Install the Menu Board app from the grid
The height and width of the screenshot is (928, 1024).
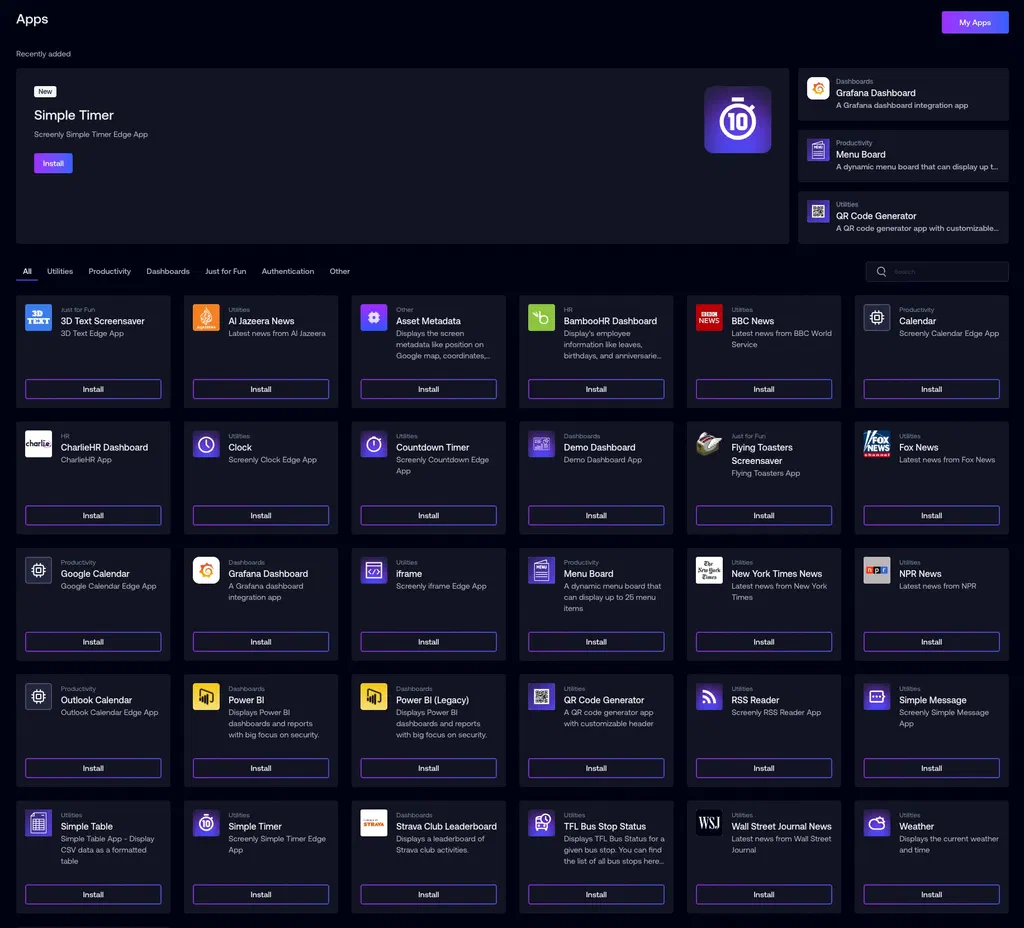[x=596, y=642]
